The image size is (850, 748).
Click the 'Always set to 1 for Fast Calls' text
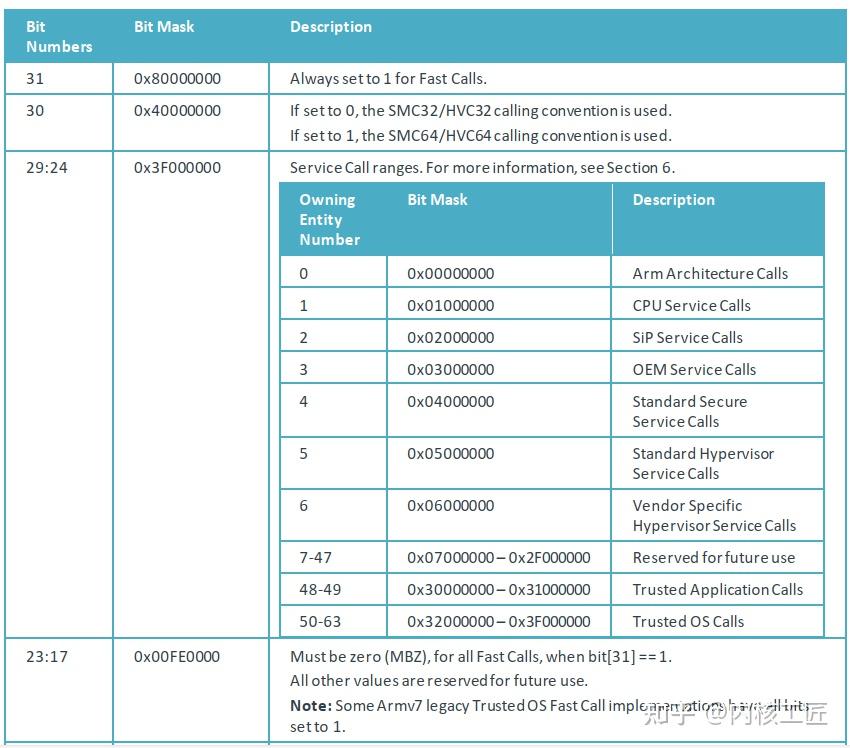(388, 79)
